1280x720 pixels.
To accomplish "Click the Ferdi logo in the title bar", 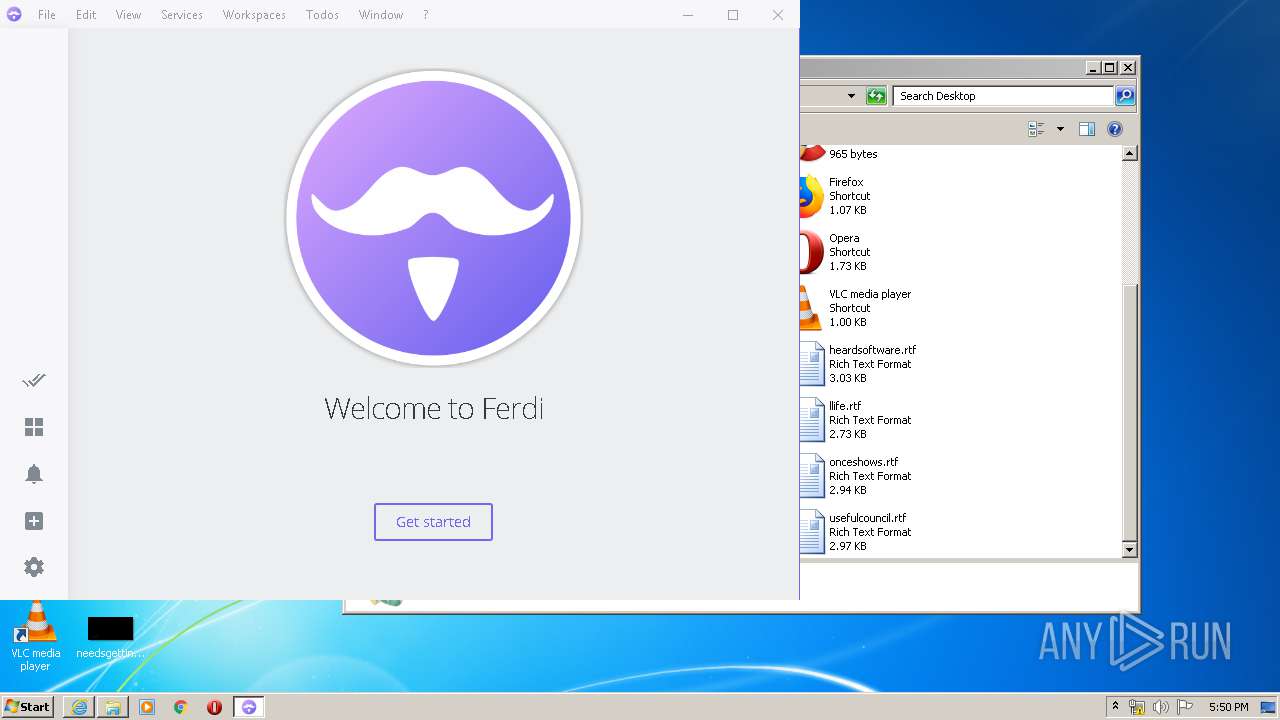I will pyautogui.click(x=14, y=15).
